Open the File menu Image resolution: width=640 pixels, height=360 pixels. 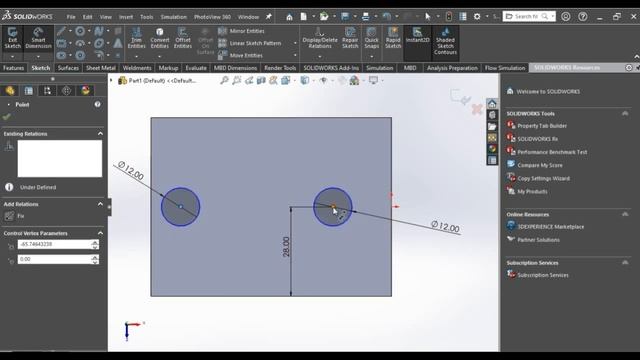(x=71, y=17)
